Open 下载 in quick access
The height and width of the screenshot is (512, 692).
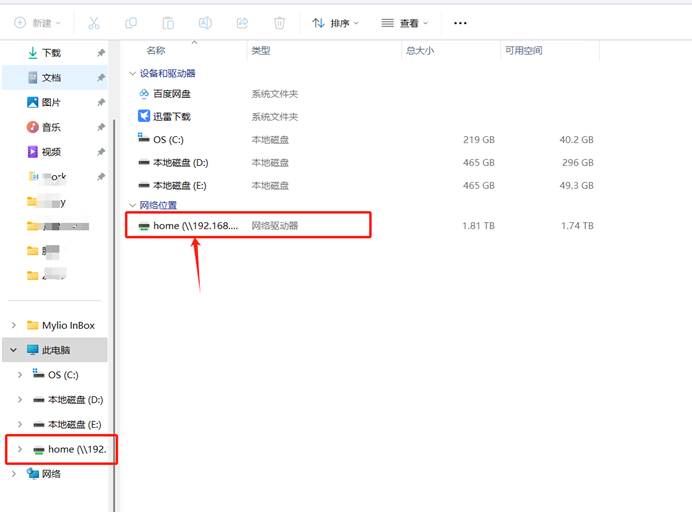(x=51, y=53)
